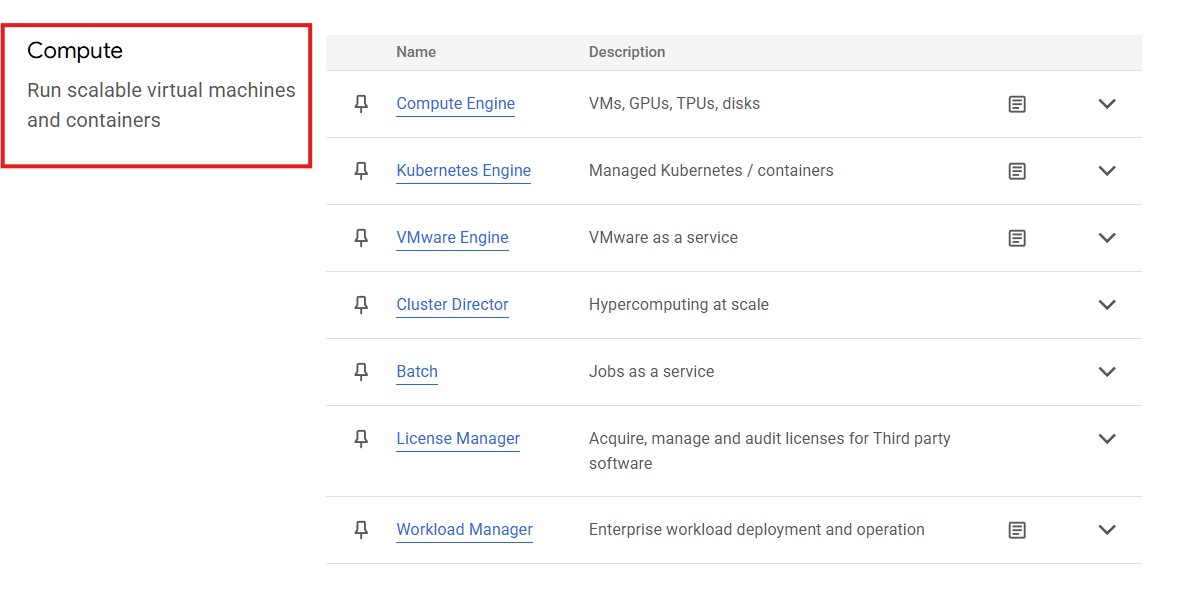Screen dimensions: 1197x593
Task: Go to the VMware Engine link
Action: coord(452,238)
